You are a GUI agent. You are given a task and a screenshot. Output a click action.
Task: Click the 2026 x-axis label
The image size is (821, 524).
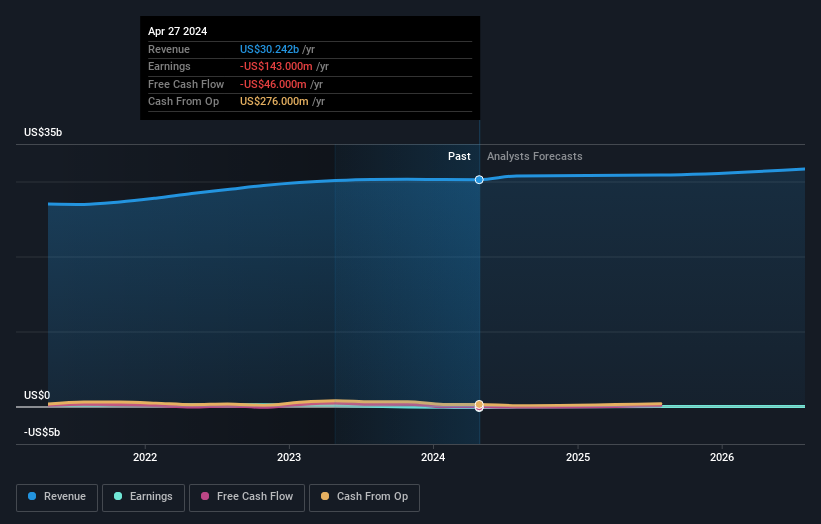(722, 457)
